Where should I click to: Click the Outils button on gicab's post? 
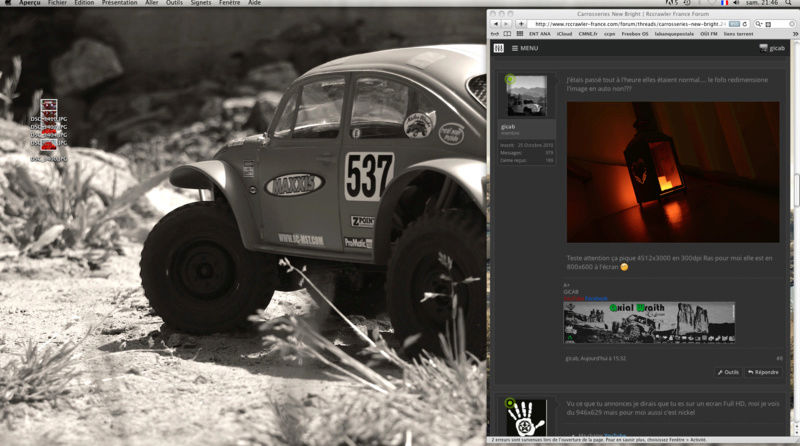728,372
